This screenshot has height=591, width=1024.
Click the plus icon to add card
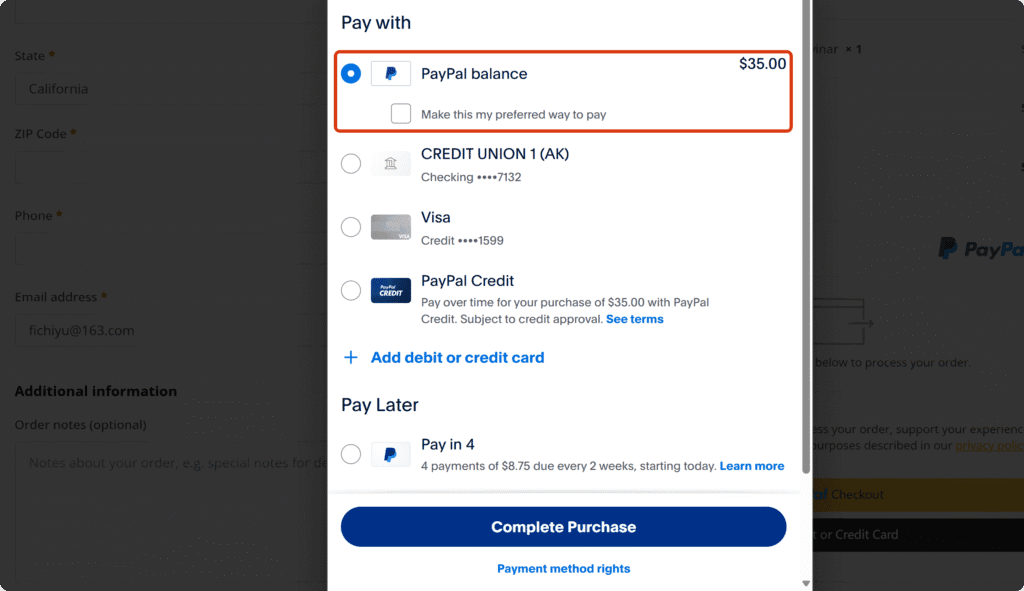point(351,358)
